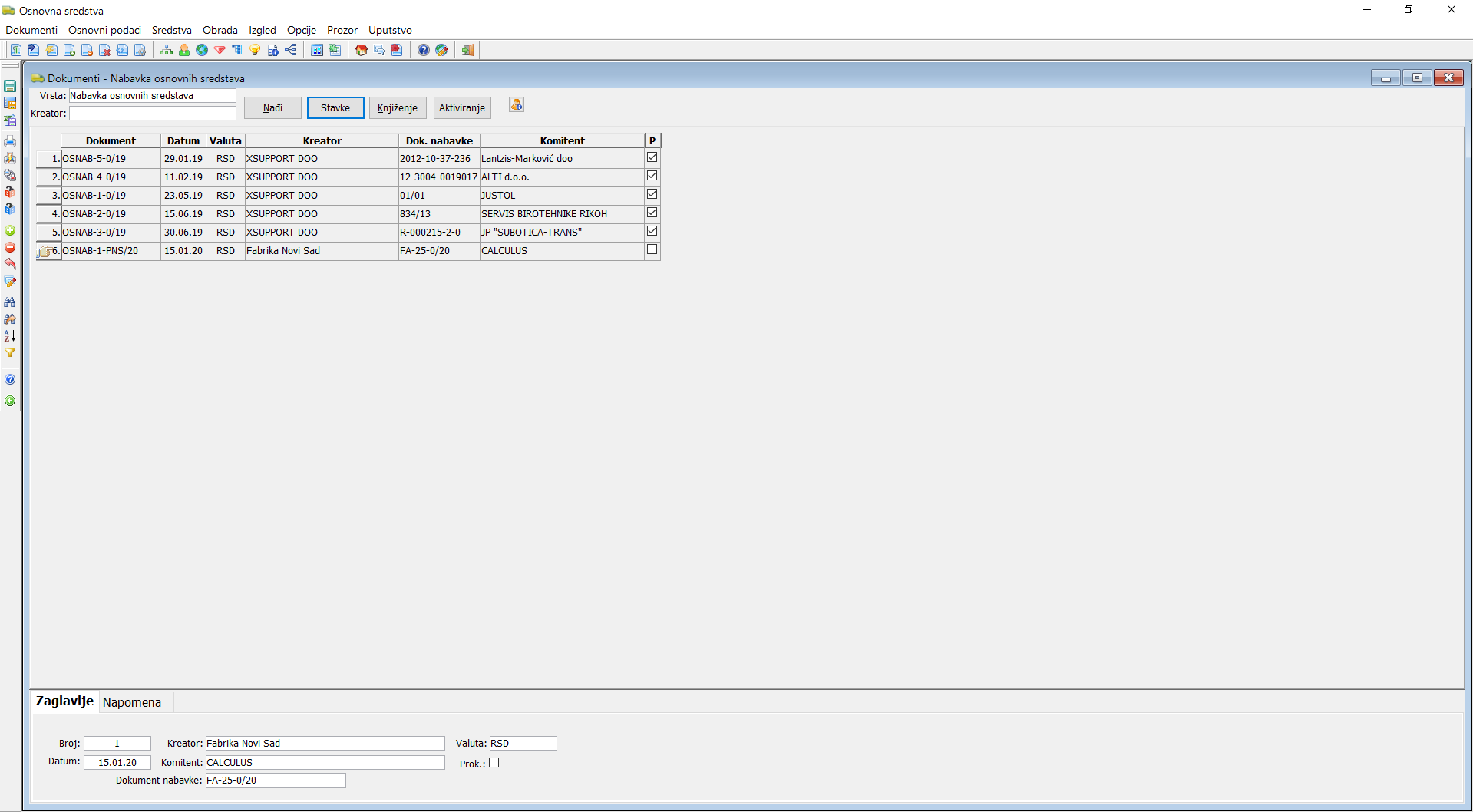Click the exit door toolbar icon

(467, 51)
